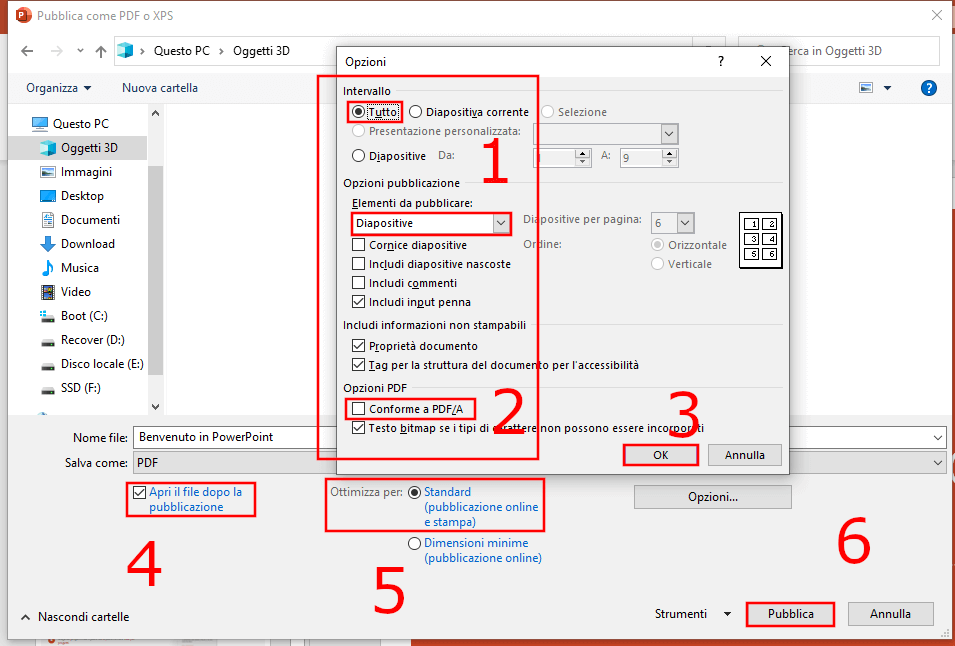Toggle Includi diapositive nascoste checkbox
This screenshot has width=955, height=646.
[359, 264]
